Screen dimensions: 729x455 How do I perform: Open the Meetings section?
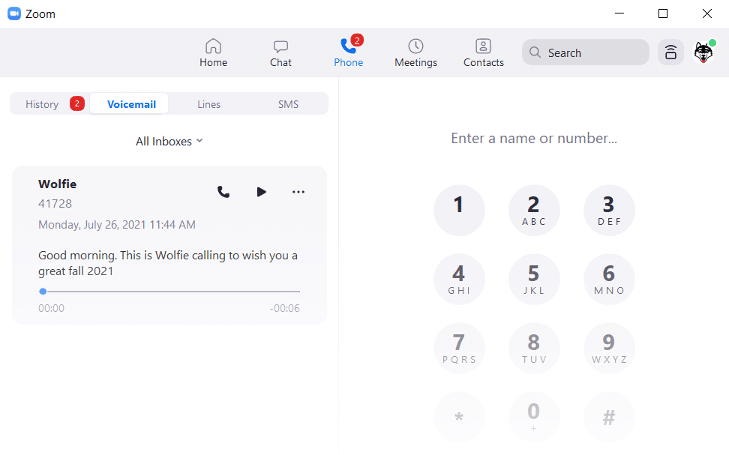pyautogui.click(x=416, y=53)
